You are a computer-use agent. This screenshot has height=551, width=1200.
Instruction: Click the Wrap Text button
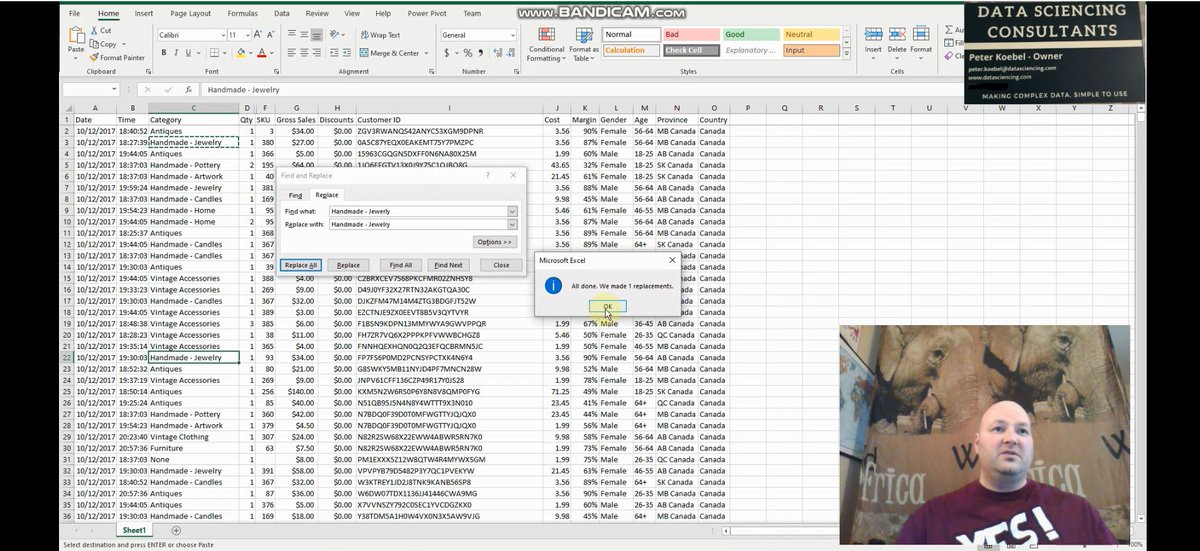pyautogui.click(x=379, y=35)
